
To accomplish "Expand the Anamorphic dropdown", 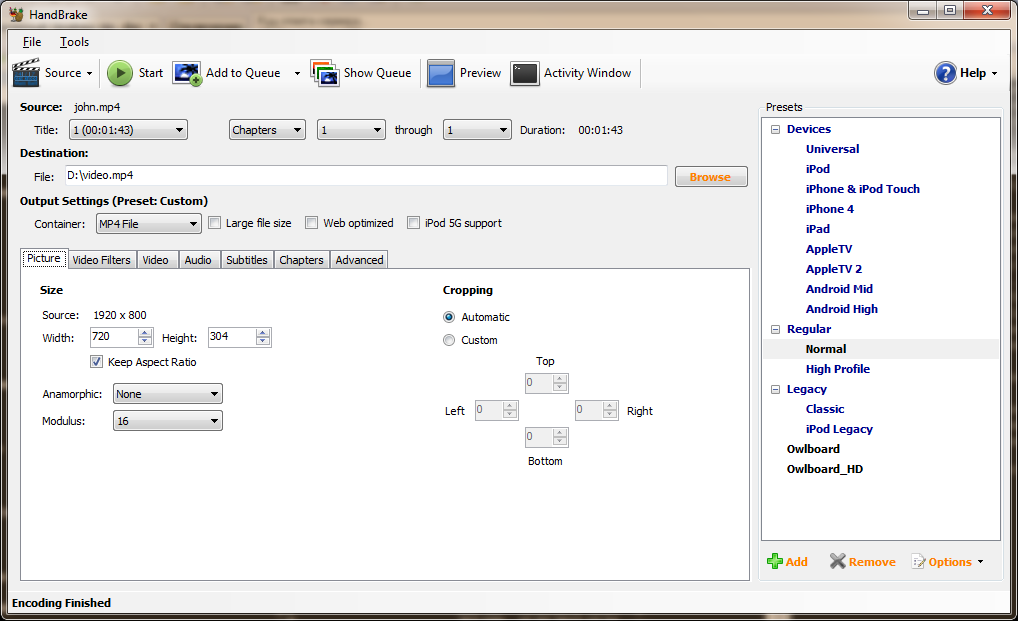I will click(167, 394).
